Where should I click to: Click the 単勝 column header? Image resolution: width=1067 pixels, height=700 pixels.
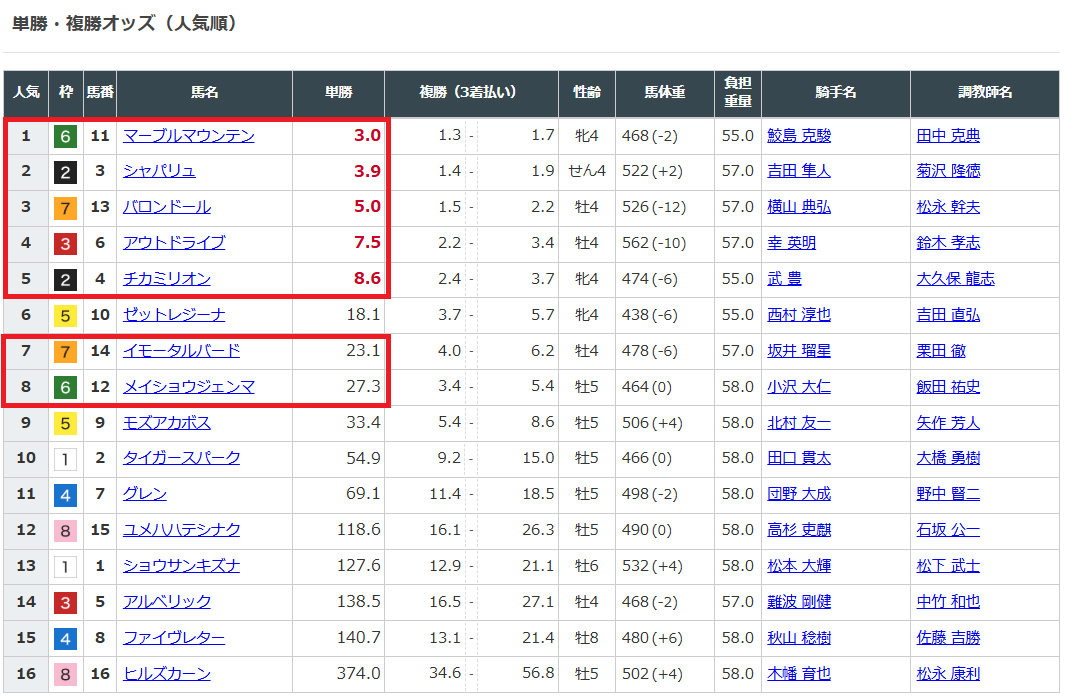(x=338, y=93)
